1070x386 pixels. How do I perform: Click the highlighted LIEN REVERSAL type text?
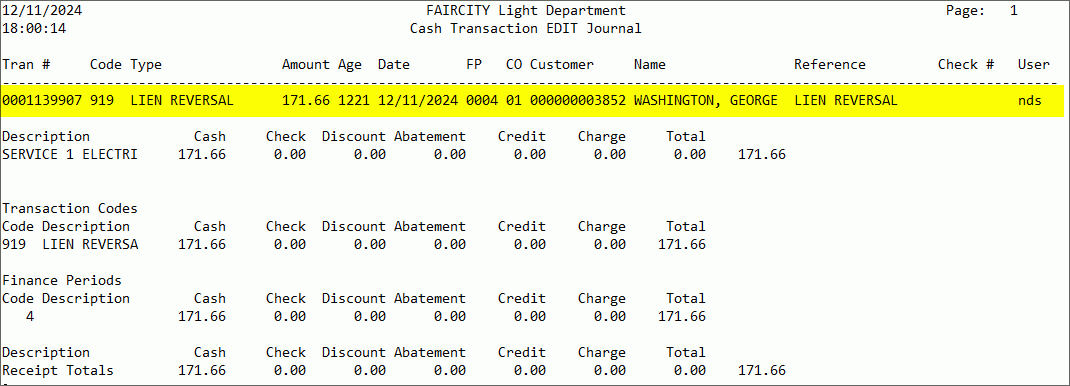(182, 101)
